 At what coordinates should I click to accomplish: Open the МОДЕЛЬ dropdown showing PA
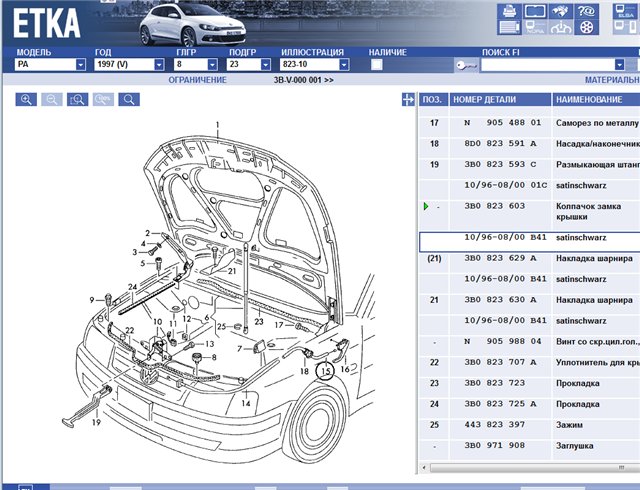pyautogui.click(x=50, y=65)
